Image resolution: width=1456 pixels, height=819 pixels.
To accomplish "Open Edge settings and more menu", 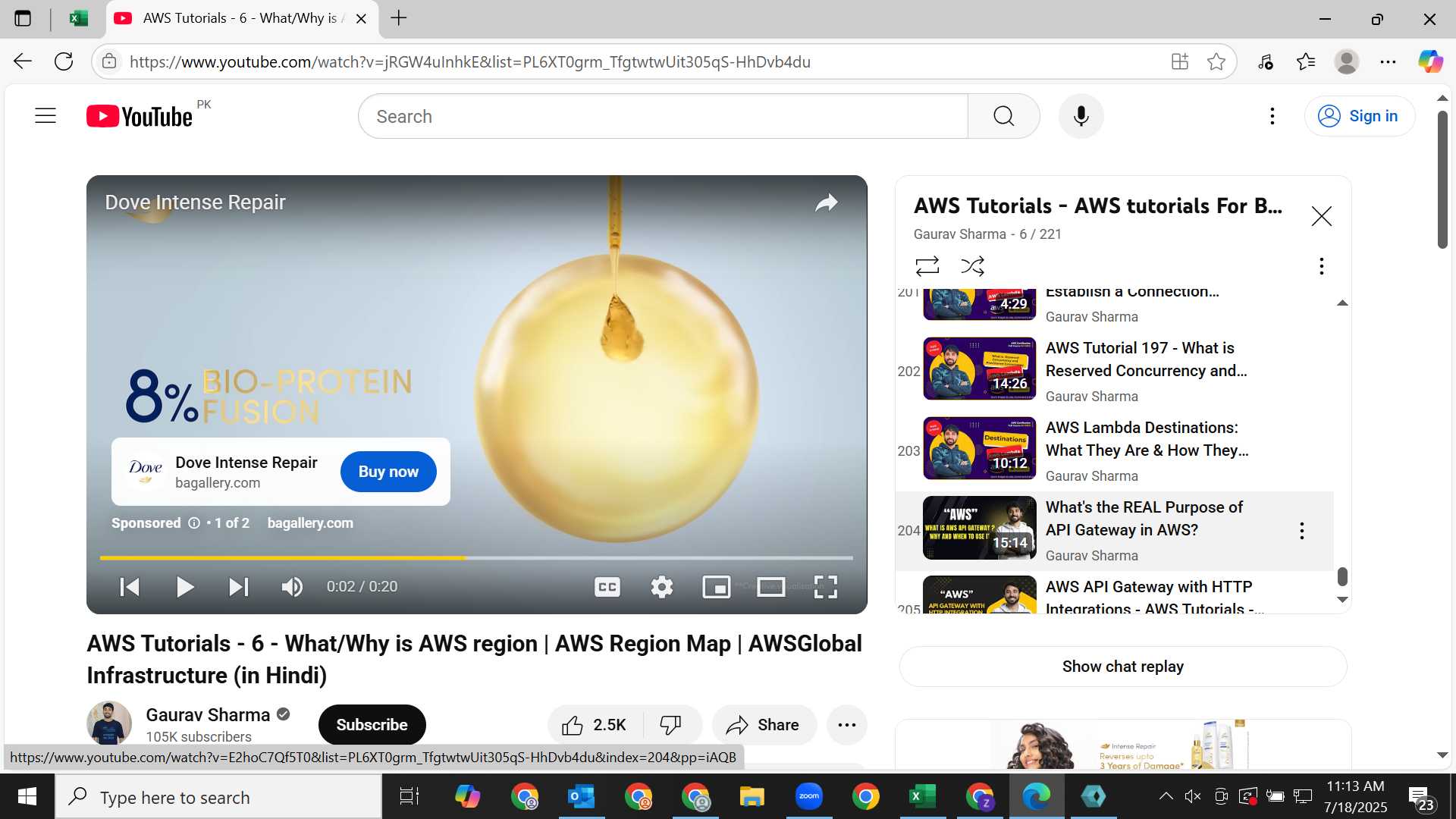I will pos(1388,61).
